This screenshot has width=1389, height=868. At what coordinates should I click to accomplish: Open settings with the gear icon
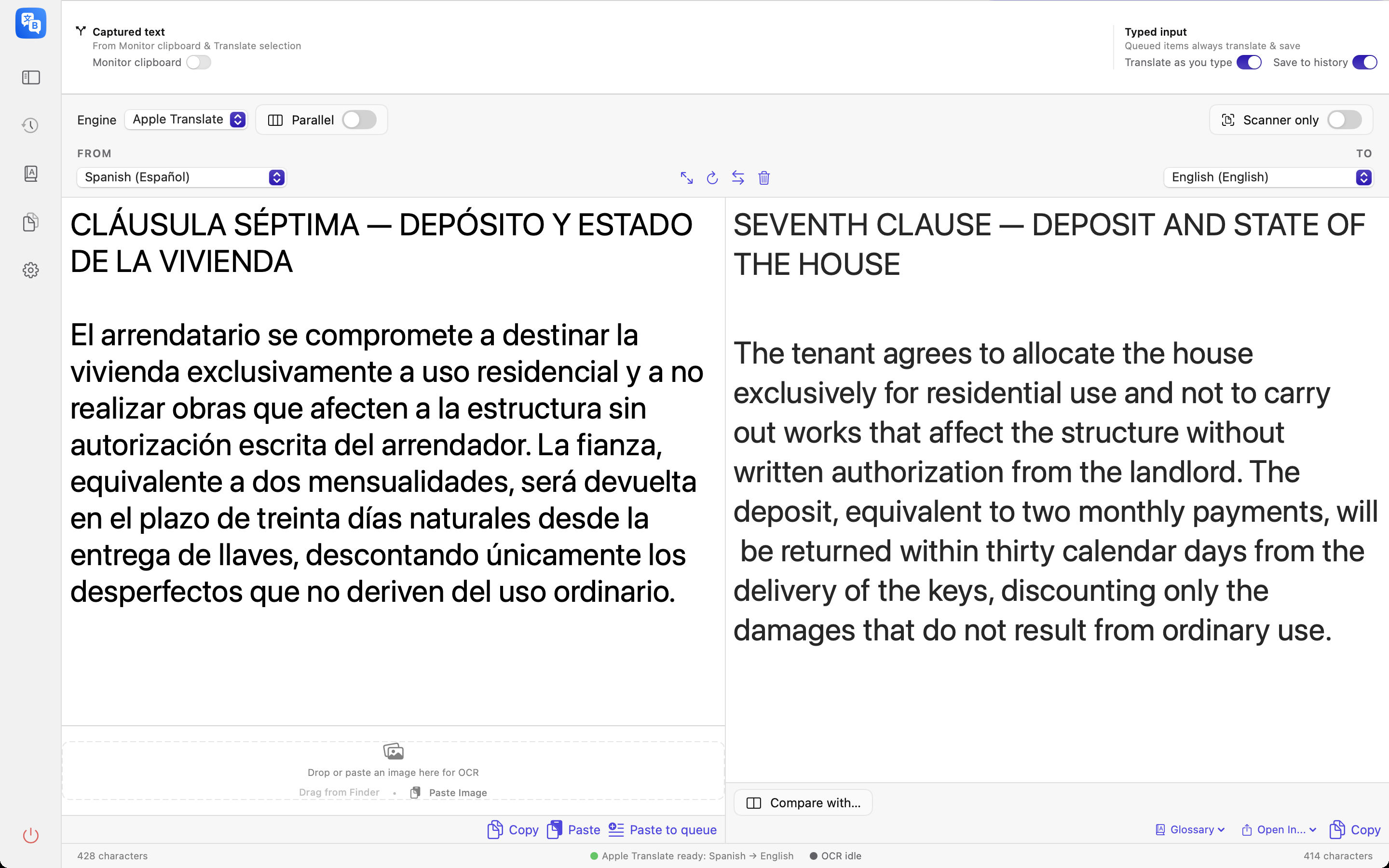(x=31, y=270)
